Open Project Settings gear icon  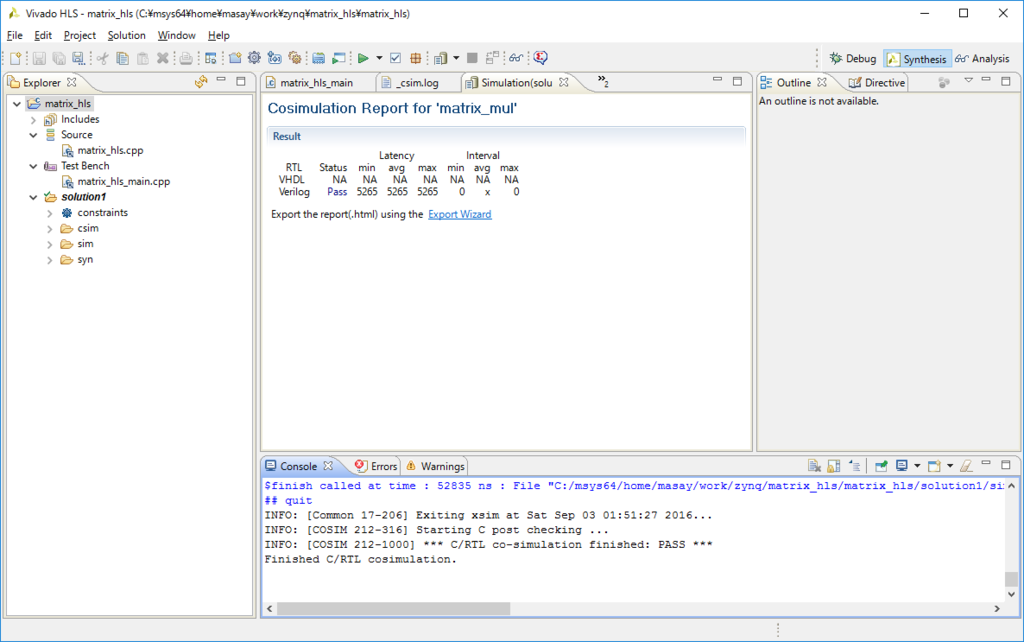(x=254, y=58)
